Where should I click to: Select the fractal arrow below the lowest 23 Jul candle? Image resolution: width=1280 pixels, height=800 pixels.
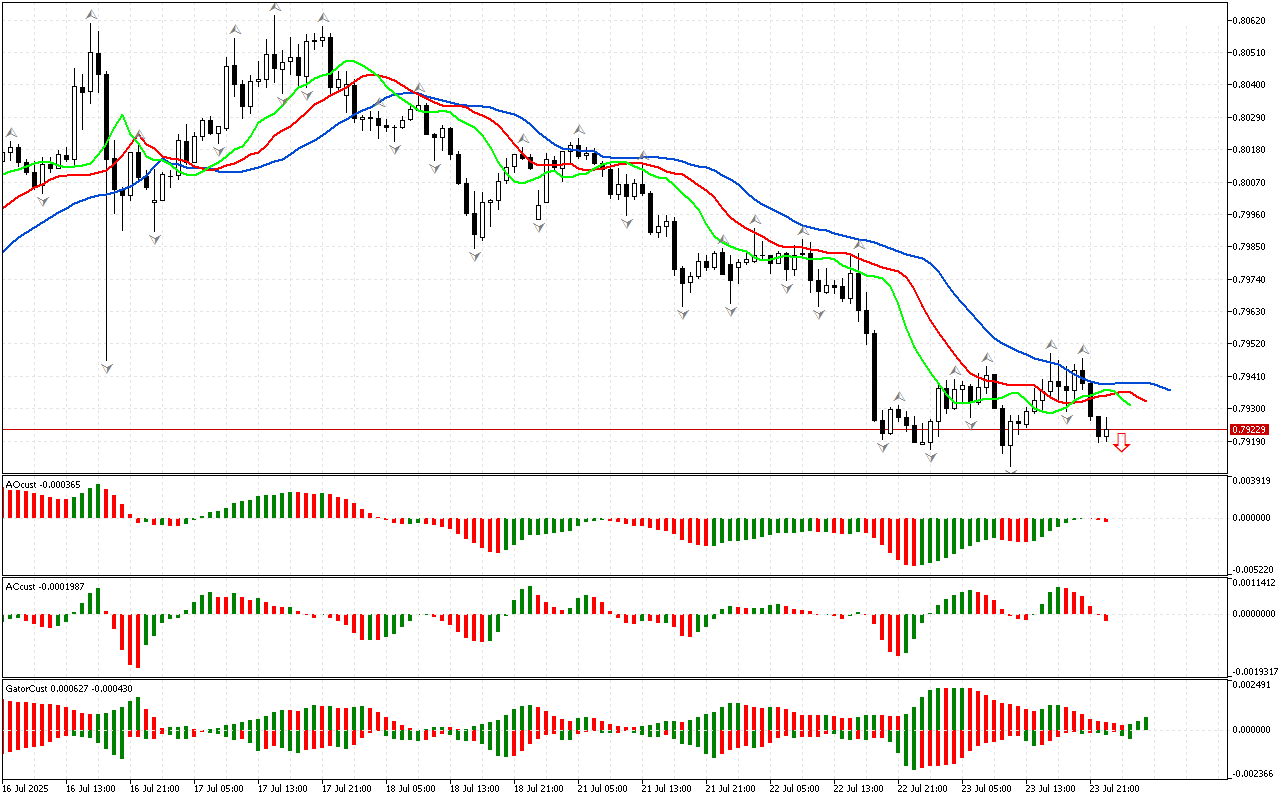coord(1011,472)
